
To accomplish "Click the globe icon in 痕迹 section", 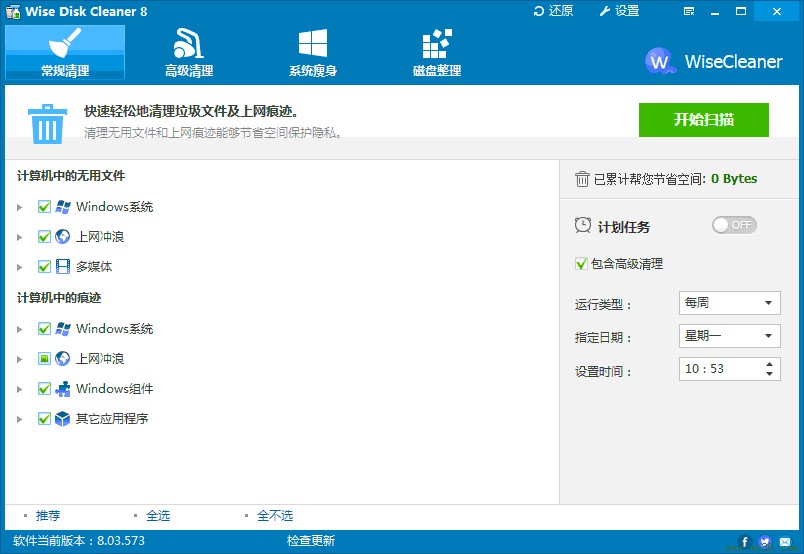I will (x=63, y=358).
